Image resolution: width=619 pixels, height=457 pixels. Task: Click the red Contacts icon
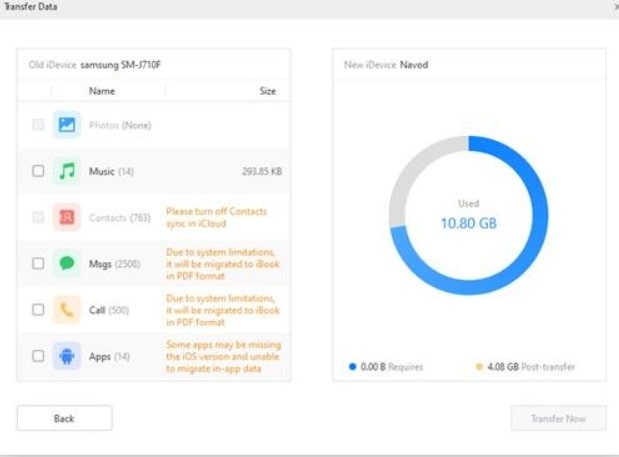point(67,217)
